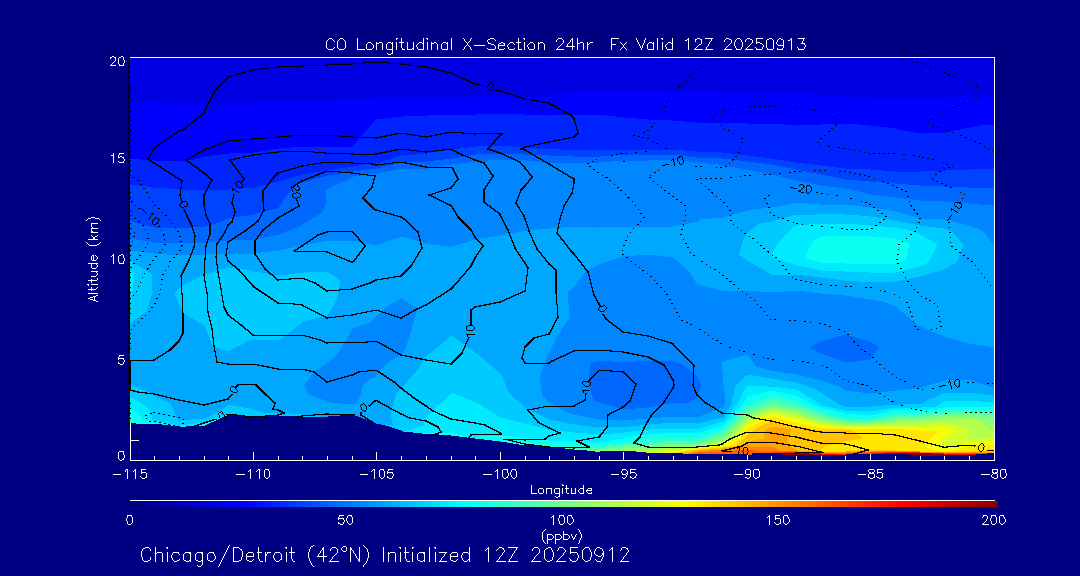Select the '(ppbv)' units label under colorbar
The width and height of the screenshot is (1080, 576).
click(561, 535)
